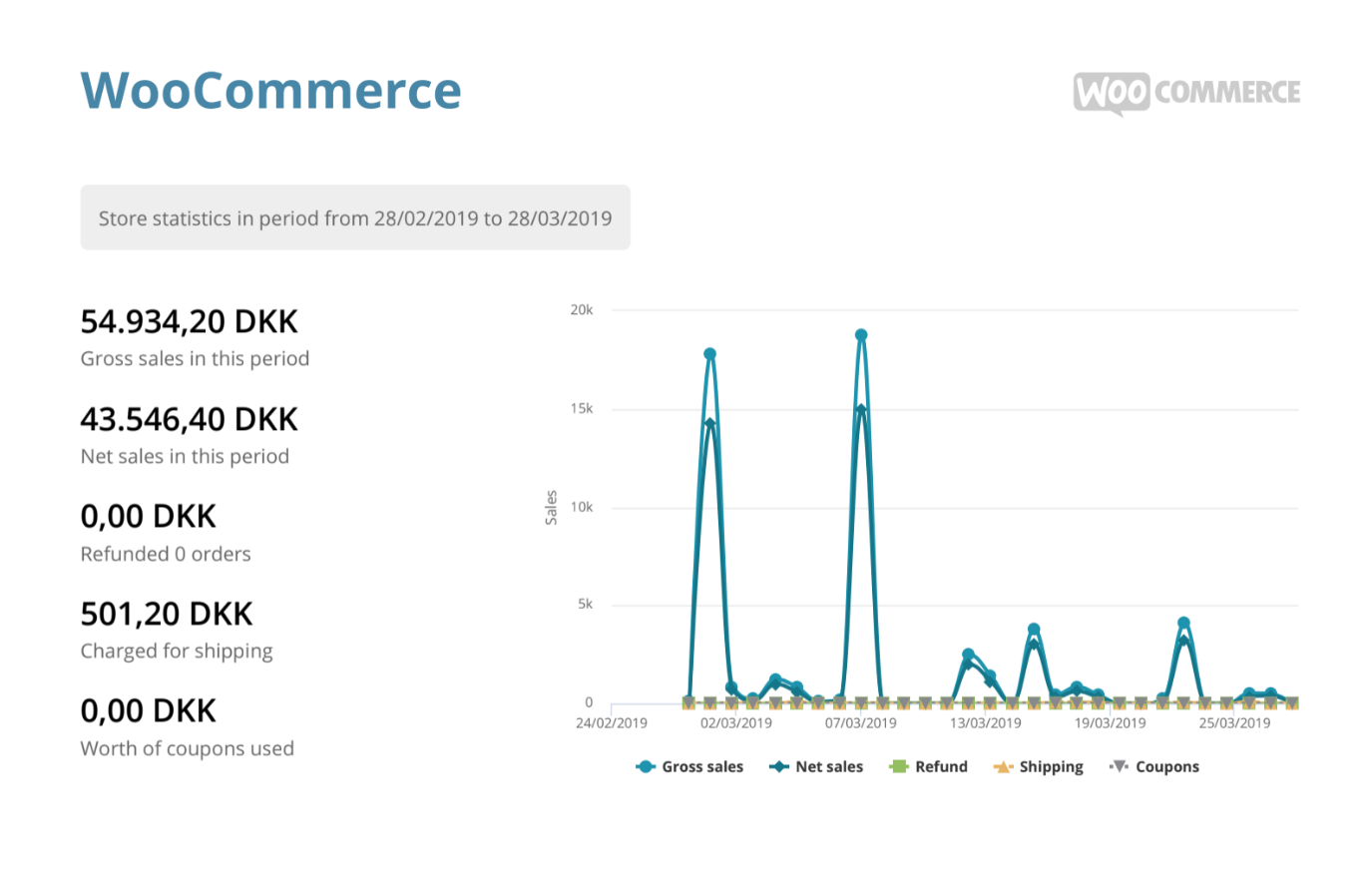This screenshot has height=892, width=1372.
Task: Click the 07/03/2019 x-axis date label
Action: tap(860, 723)
